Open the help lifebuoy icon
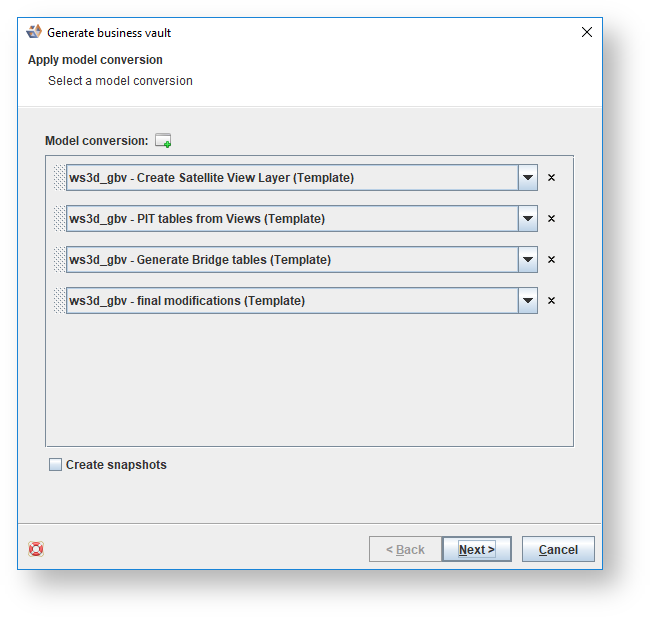The image size is (651, 618). click(x=36, y=549)
